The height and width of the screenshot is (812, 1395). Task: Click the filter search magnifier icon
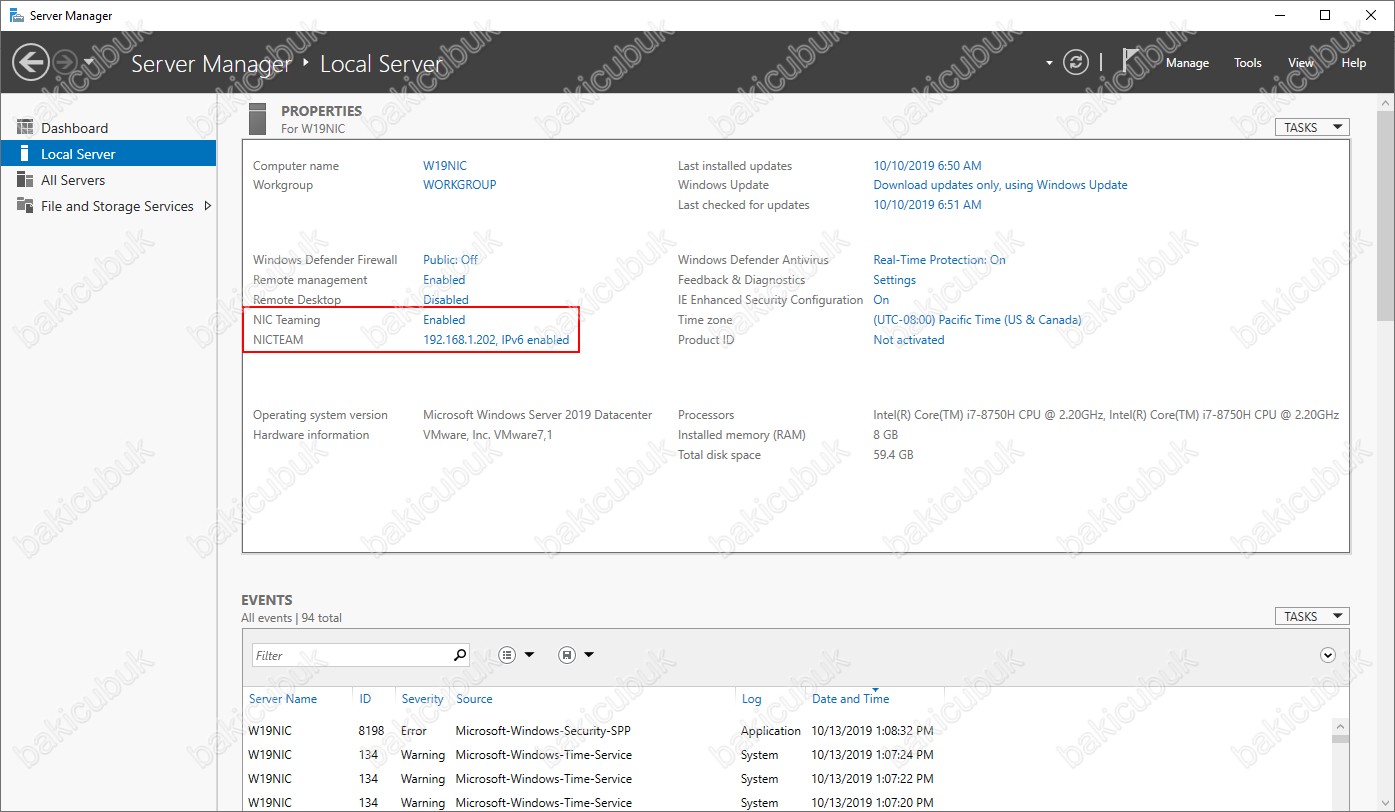(460, 655)
